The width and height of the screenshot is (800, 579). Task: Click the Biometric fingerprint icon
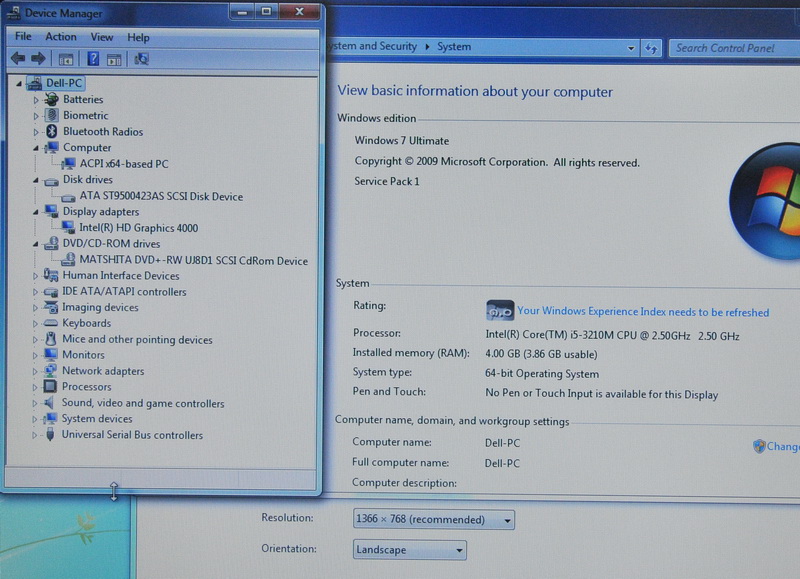(52, 115)
